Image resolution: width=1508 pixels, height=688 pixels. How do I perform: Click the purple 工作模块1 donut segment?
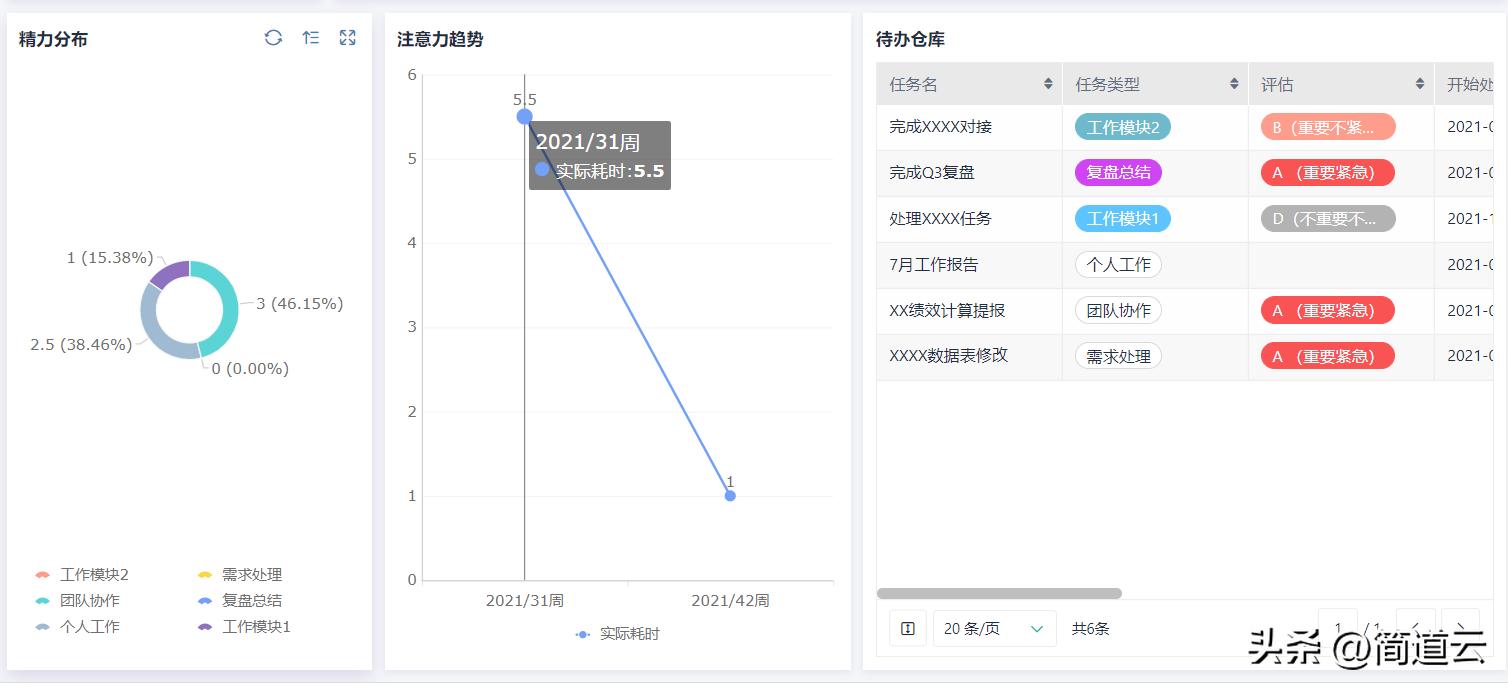coord(169,273)
